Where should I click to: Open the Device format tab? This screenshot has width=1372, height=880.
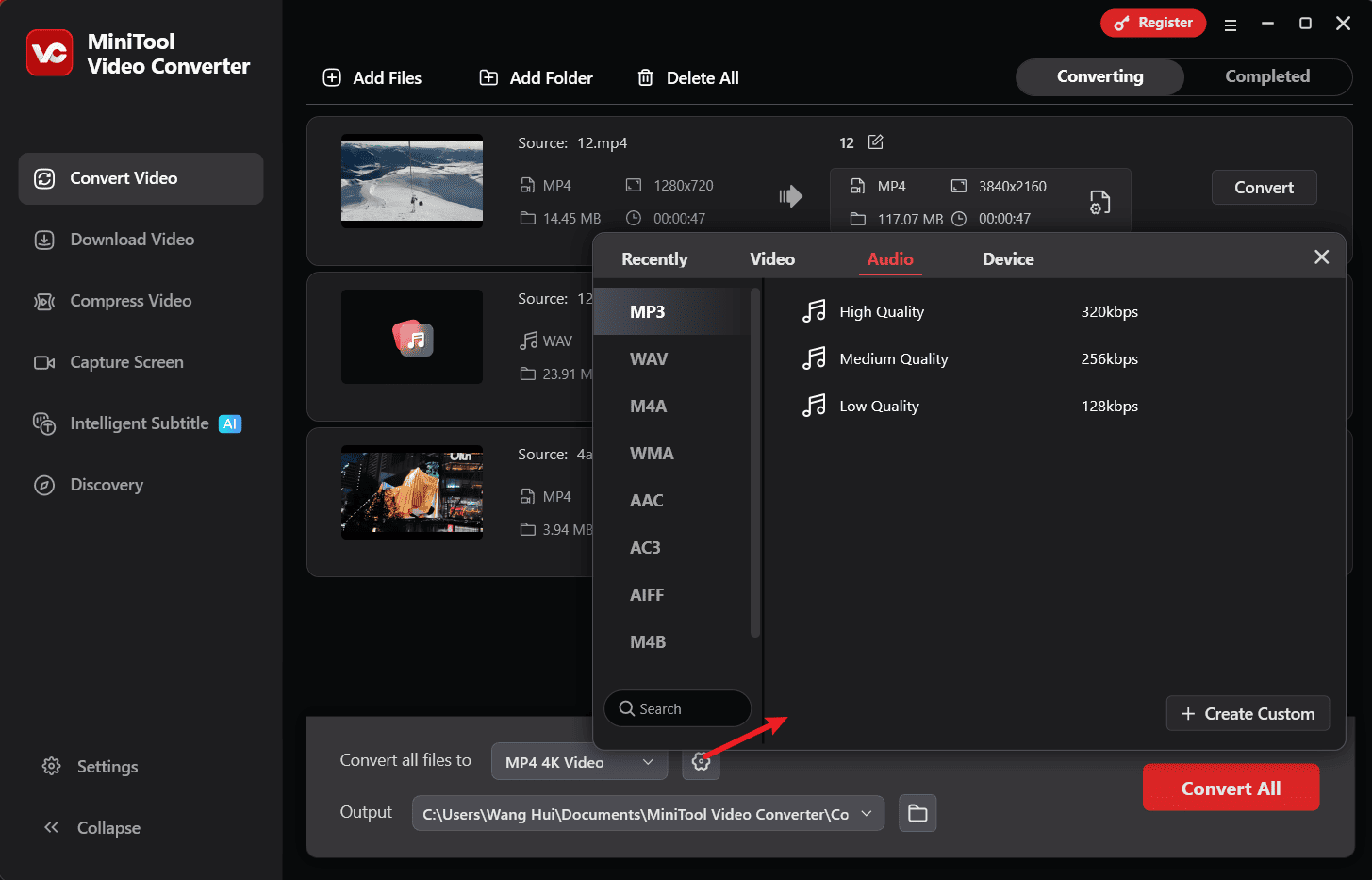coord(1007,259)
